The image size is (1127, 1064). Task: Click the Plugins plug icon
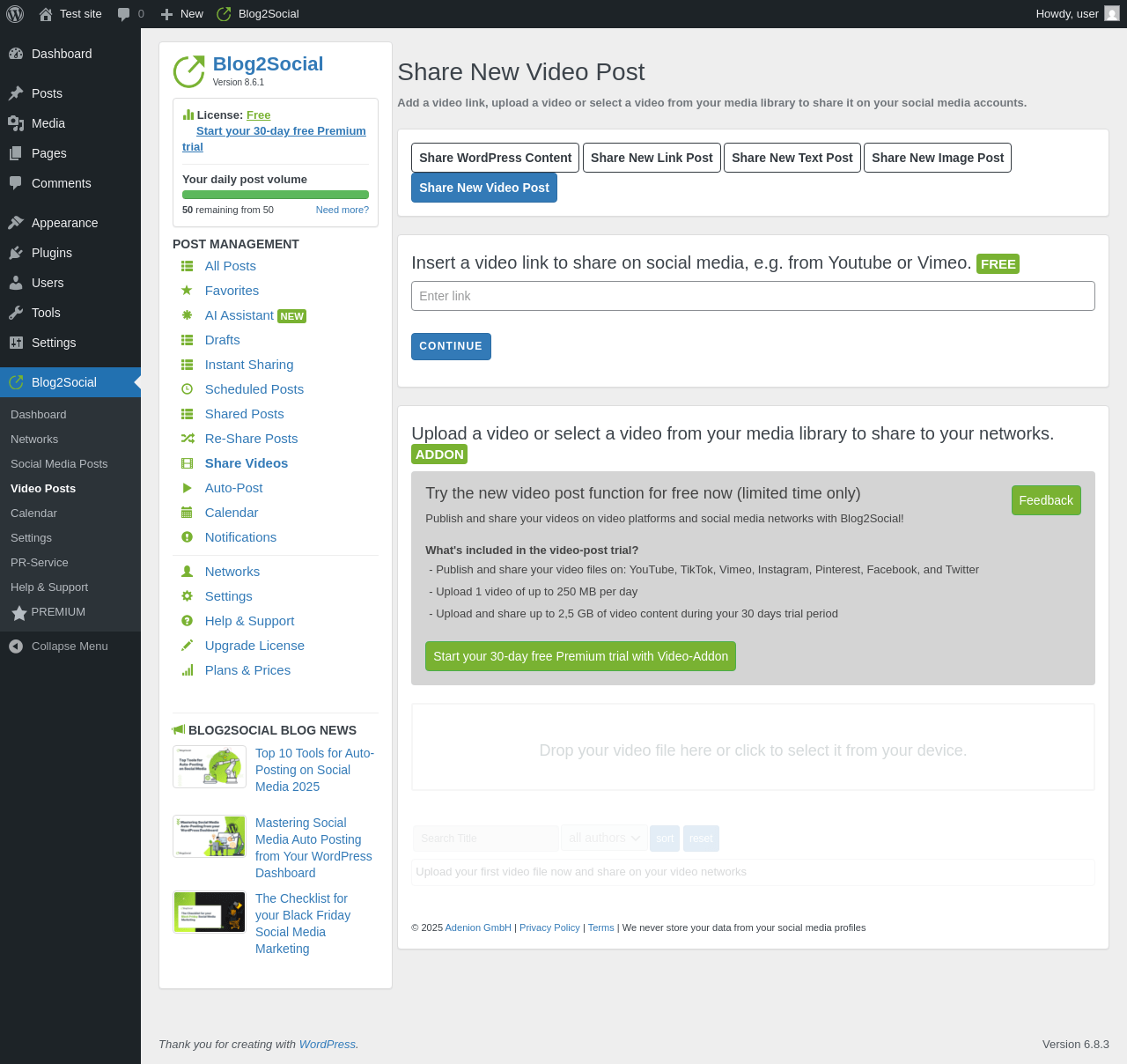(16, 253)
